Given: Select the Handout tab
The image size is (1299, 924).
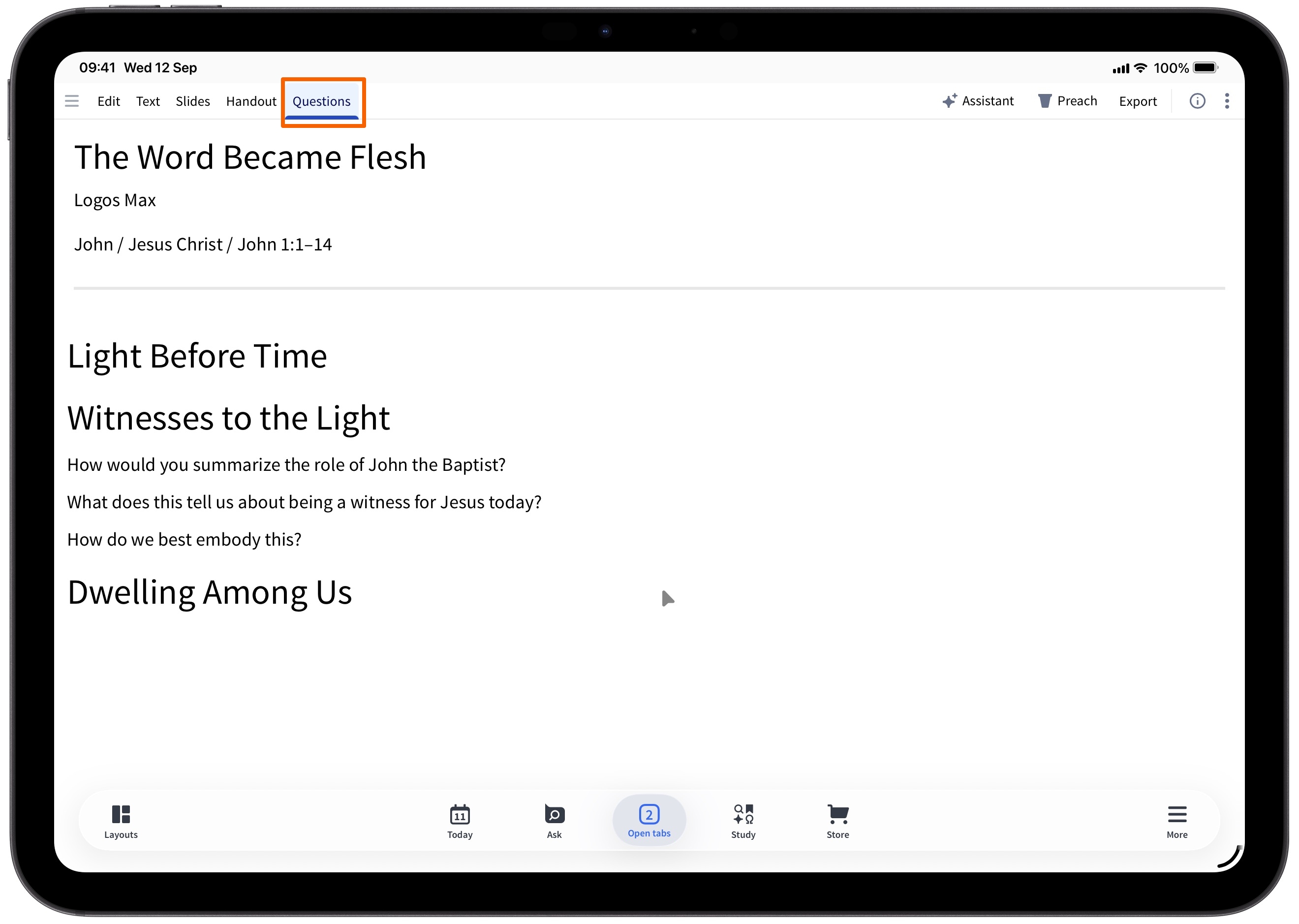Looking at the screenshot, I should [x=251, y=101].
